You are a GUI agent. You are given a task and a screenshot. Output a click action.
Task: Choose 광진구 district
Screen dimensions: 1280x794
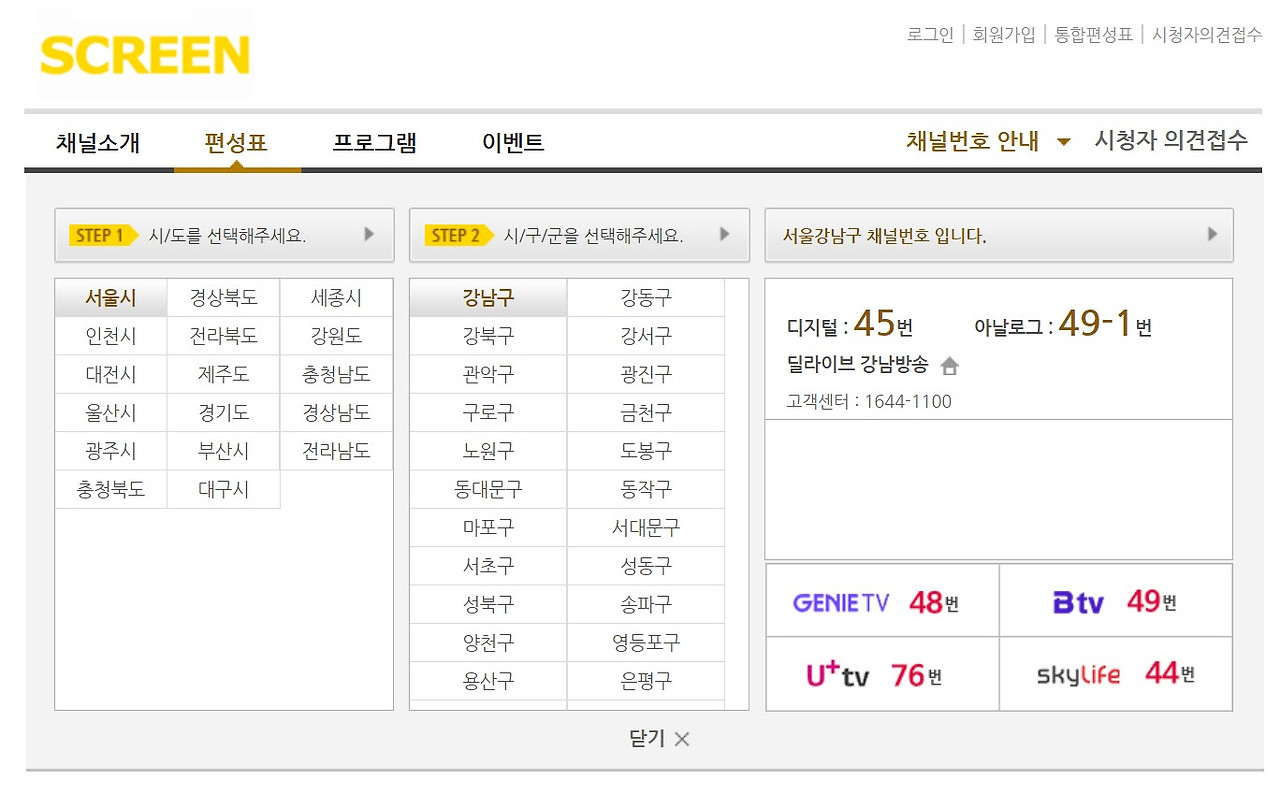point(646,375)
